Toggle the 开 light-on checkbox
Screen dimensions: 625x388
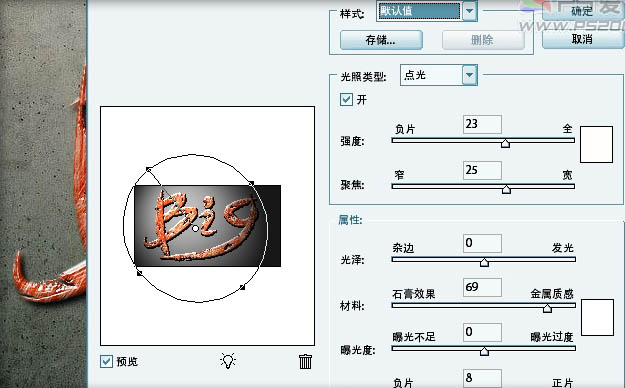click(346, 99)
